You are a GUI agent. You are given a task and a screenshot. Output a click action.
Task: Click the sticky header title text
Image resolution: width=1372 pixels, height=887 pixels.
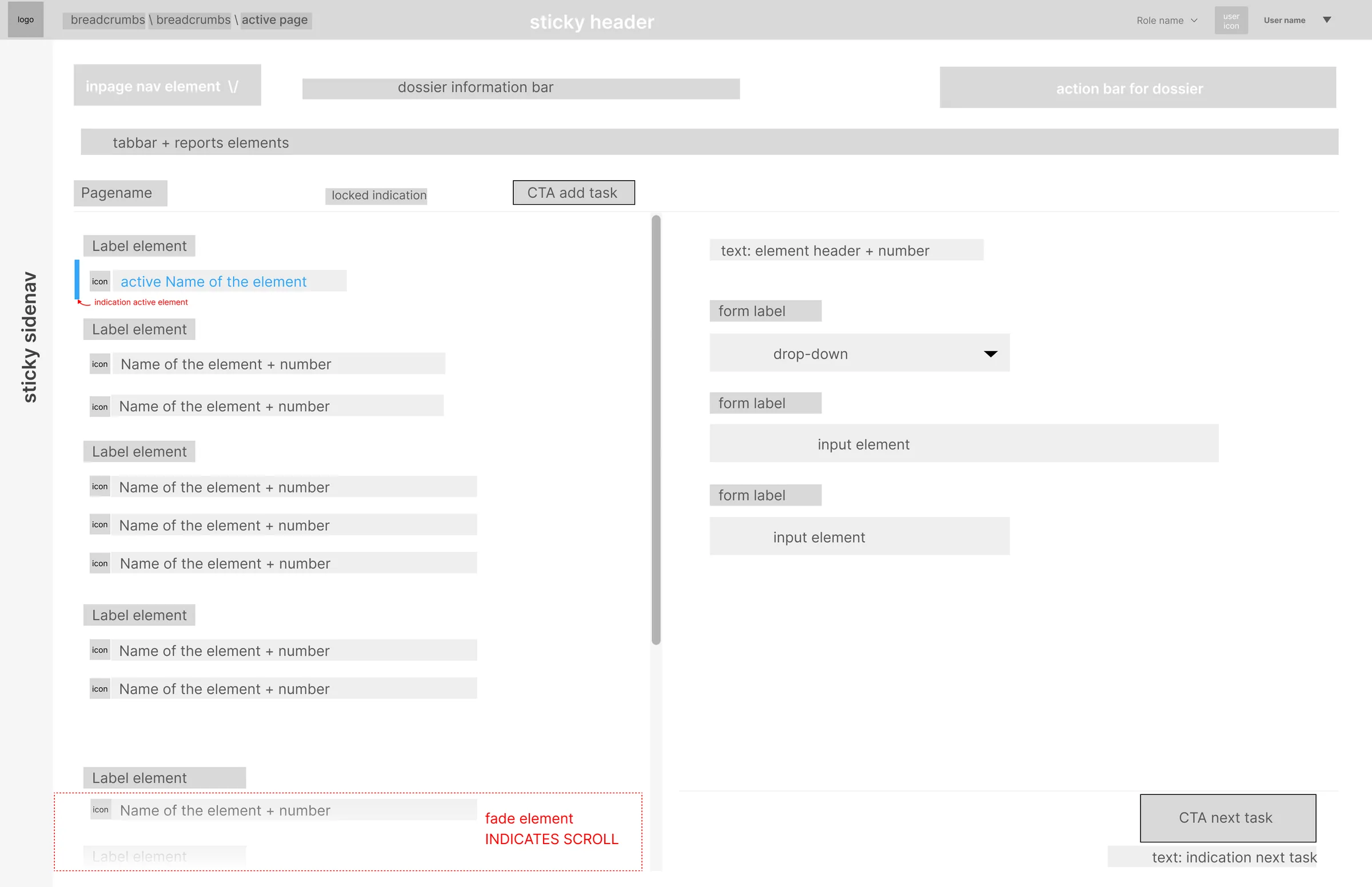[x=592, y=22]
